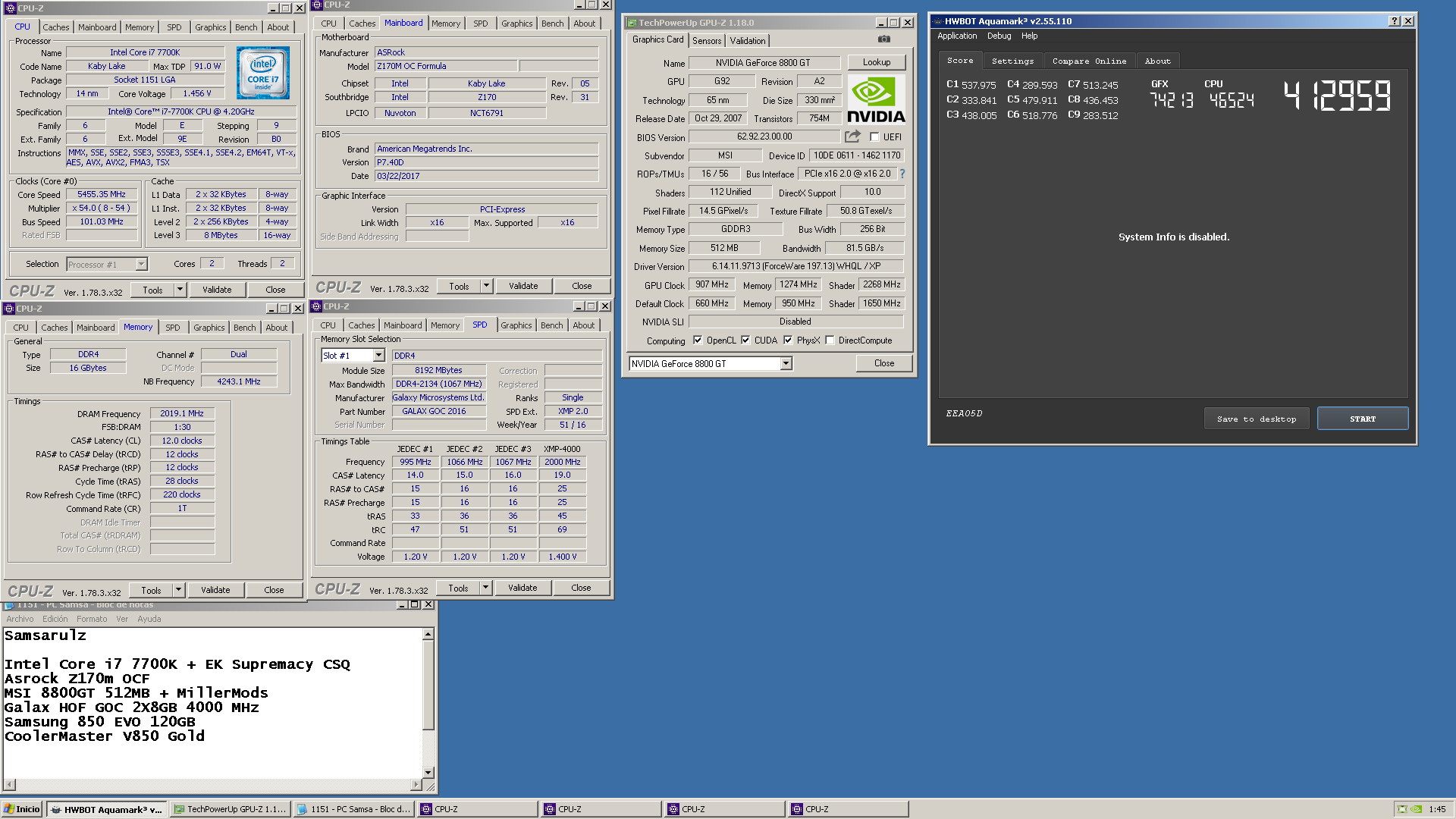Click the Lookup button in GPU-Z
Image resolution: width=1456 pixels, height=819 pixels.
(876, 62)
